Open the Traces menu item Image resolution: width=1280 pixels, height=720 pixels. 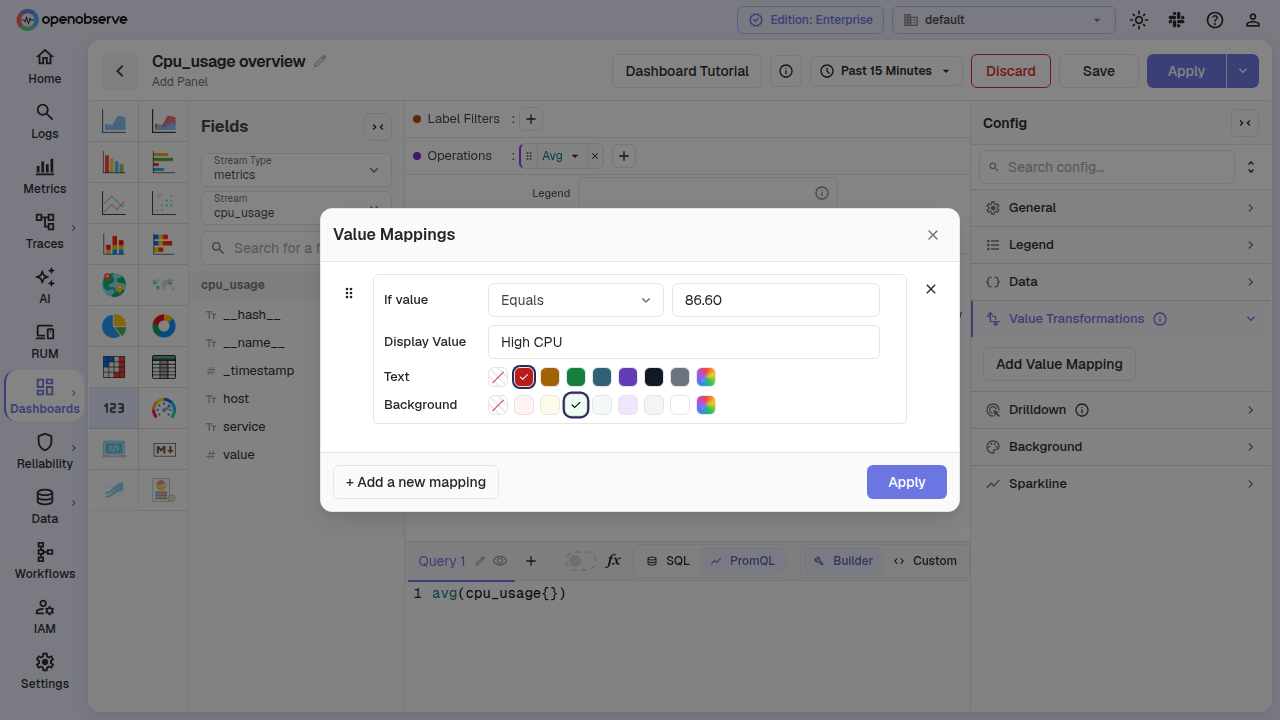(x=45, y=231)
